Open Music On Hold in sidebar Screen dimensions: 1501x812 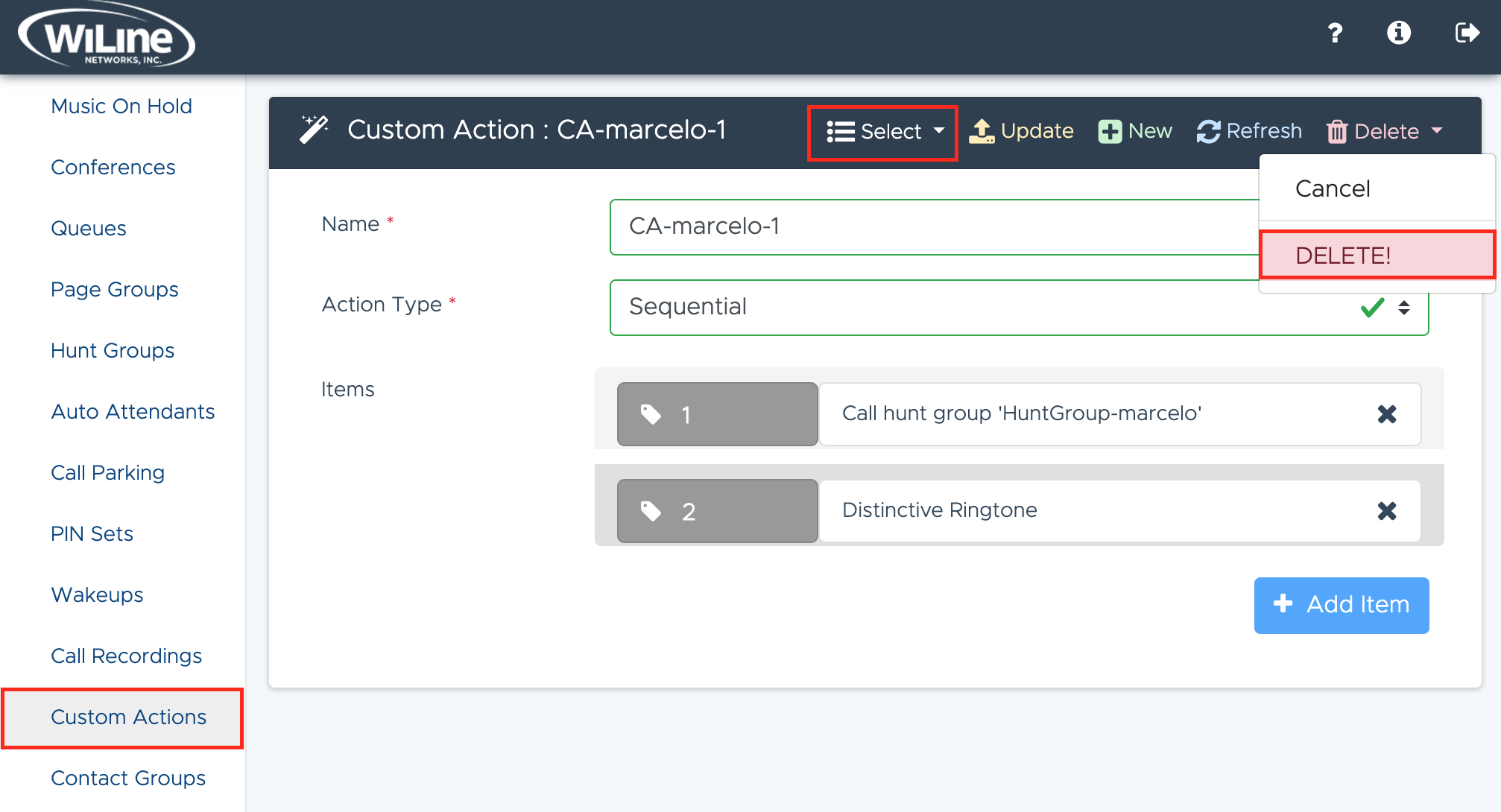[121, 107]
